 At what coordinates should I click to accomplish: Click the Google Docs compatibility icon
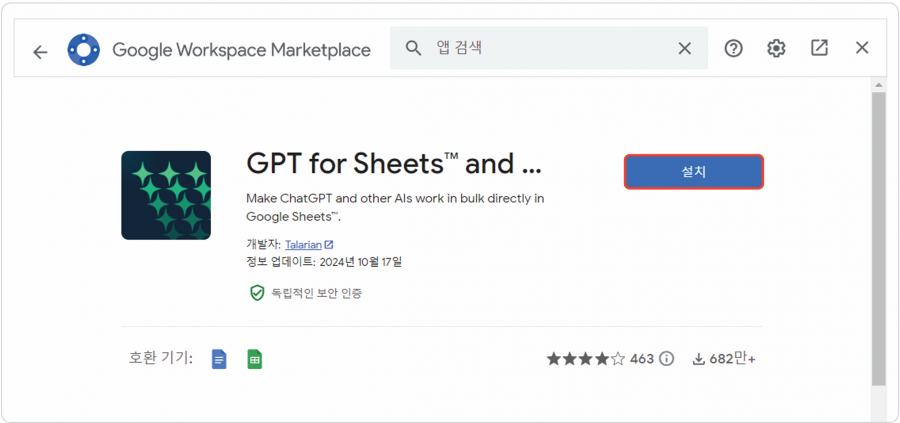point(219,359)
